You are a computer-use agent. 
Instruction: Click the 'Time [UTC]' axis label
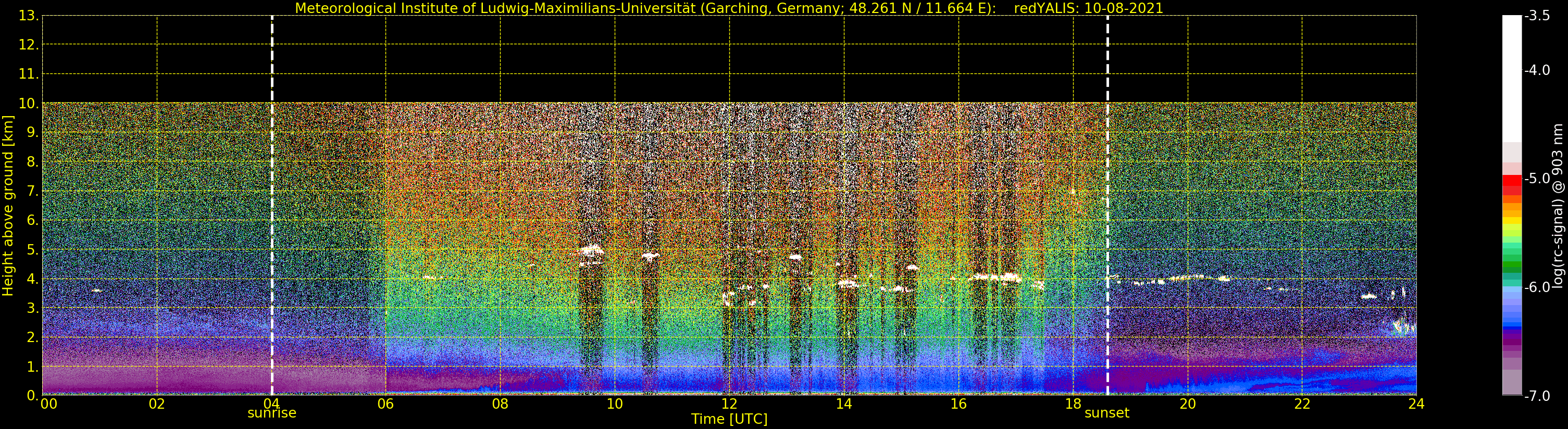coord(729,419)
